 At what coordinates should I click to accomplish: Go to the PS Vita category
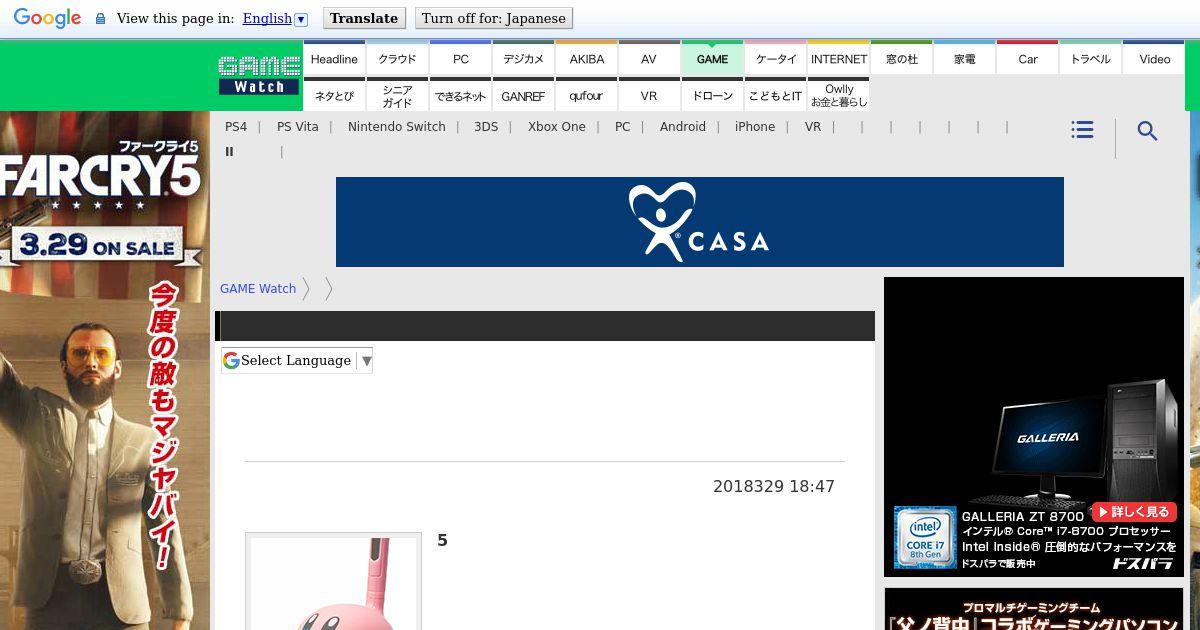pos(298,127)
